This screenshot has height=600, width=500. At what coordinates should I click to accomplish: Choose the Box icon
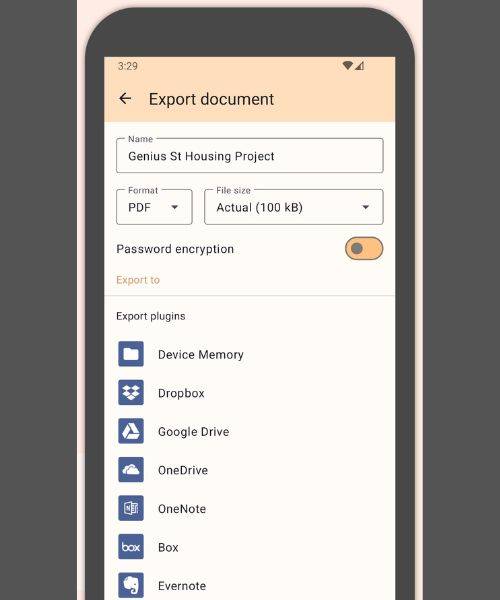point(131,547)
